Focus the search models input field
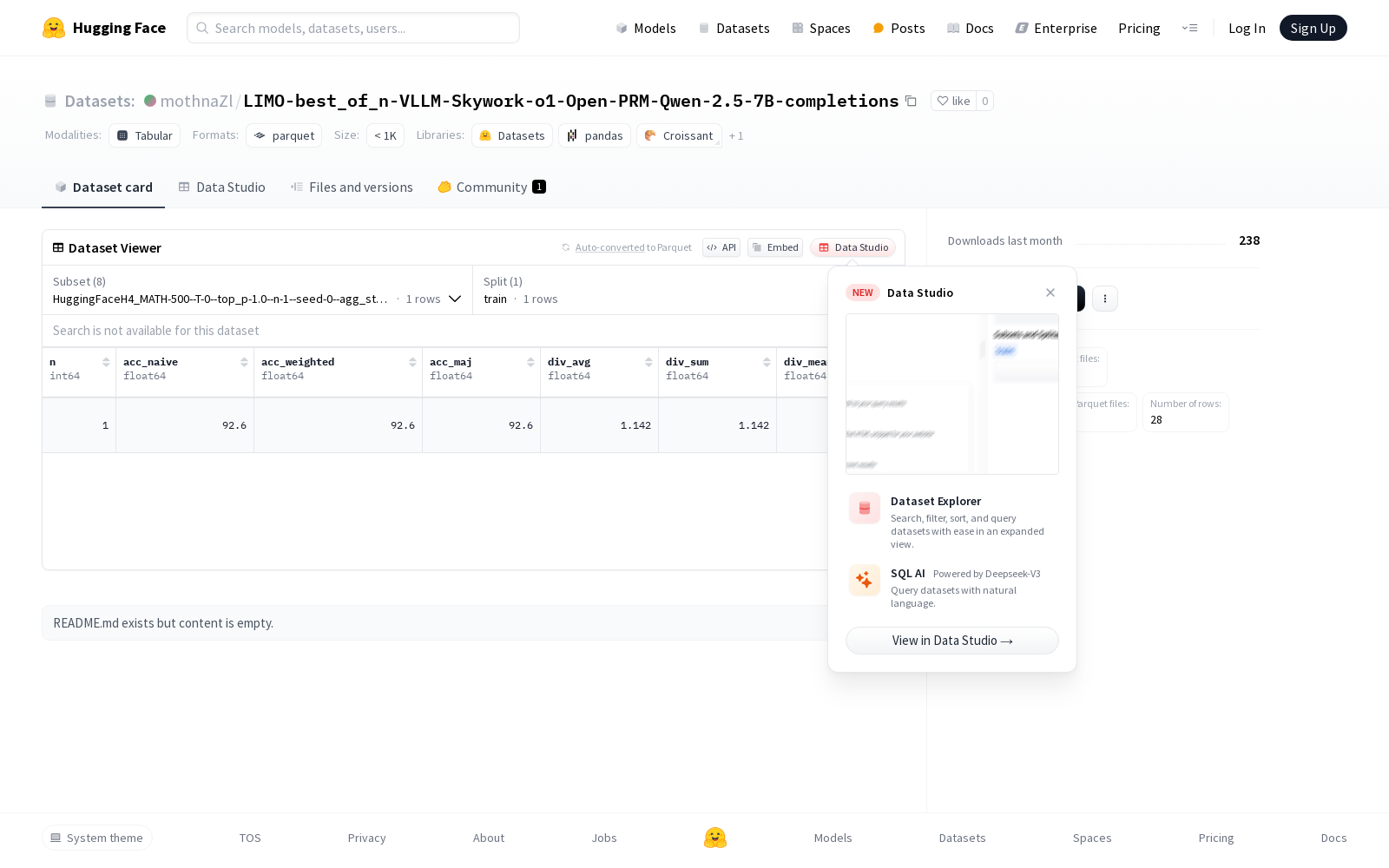Image resolution: width=1389 pixels, height=868 pixels. pos(353,28)
